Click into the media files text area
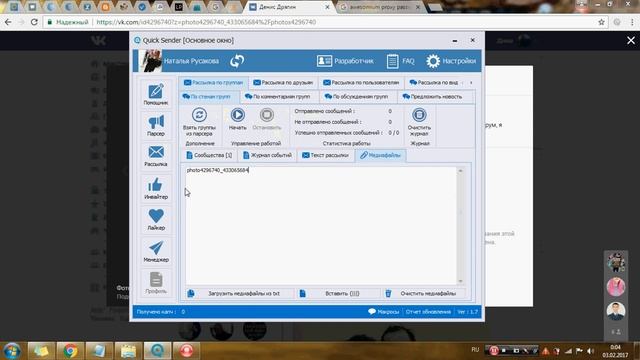Viewport: 640px width, 360px height. [322, 225]
